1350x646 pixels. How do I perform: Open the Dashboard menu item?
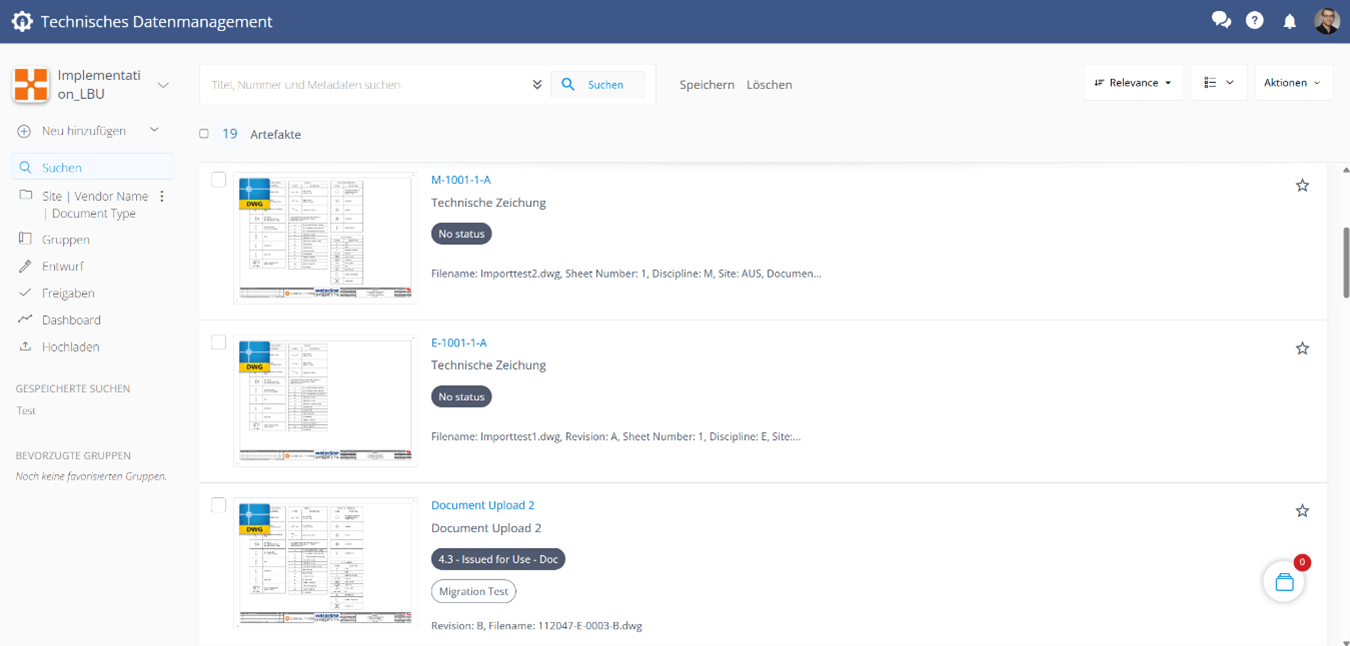pyautogui.click(x=71, y=320)
